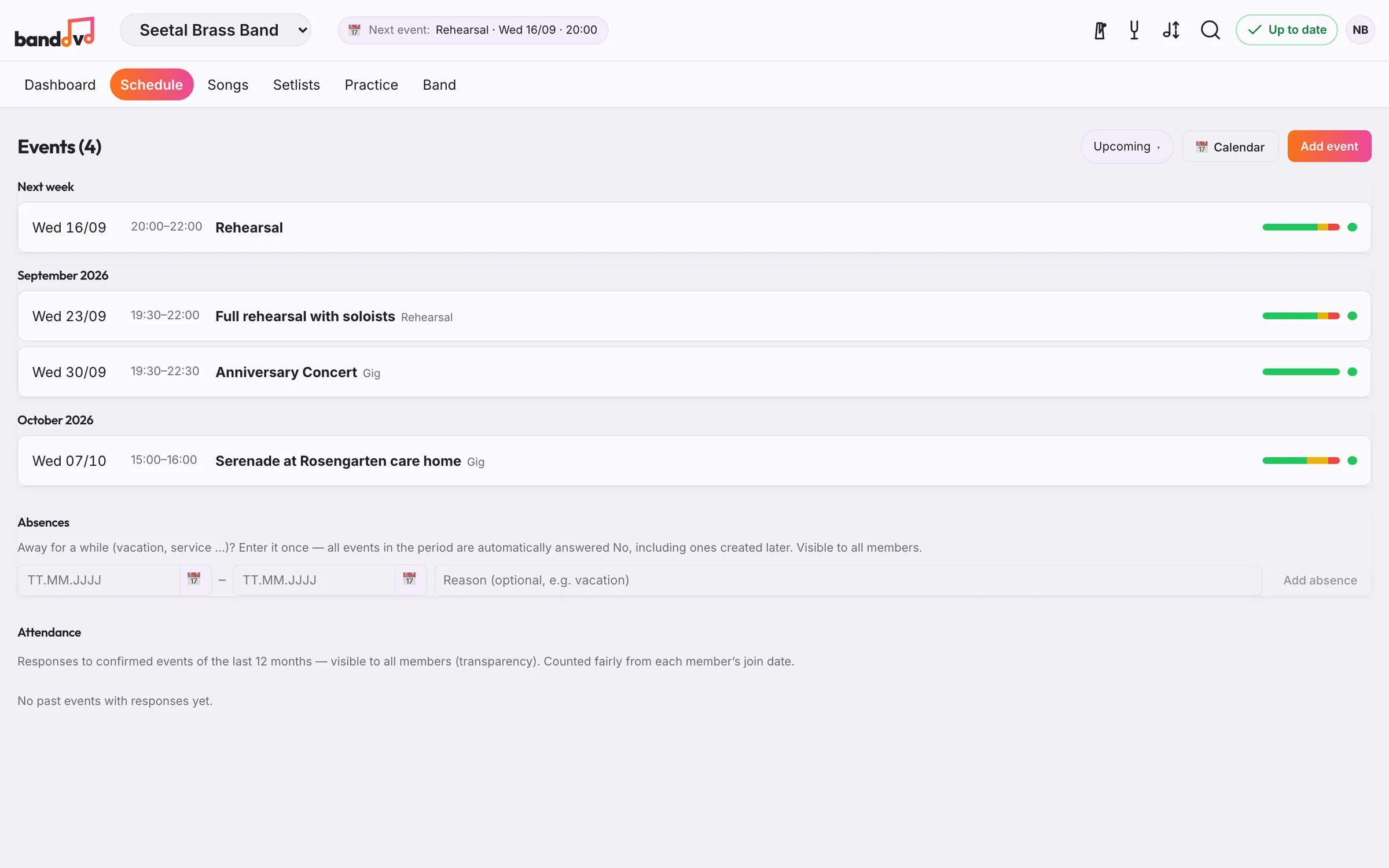Click the Events (4) heading
The width and height of the screenshot is (1389, 868).
click(x=60, y=146)
